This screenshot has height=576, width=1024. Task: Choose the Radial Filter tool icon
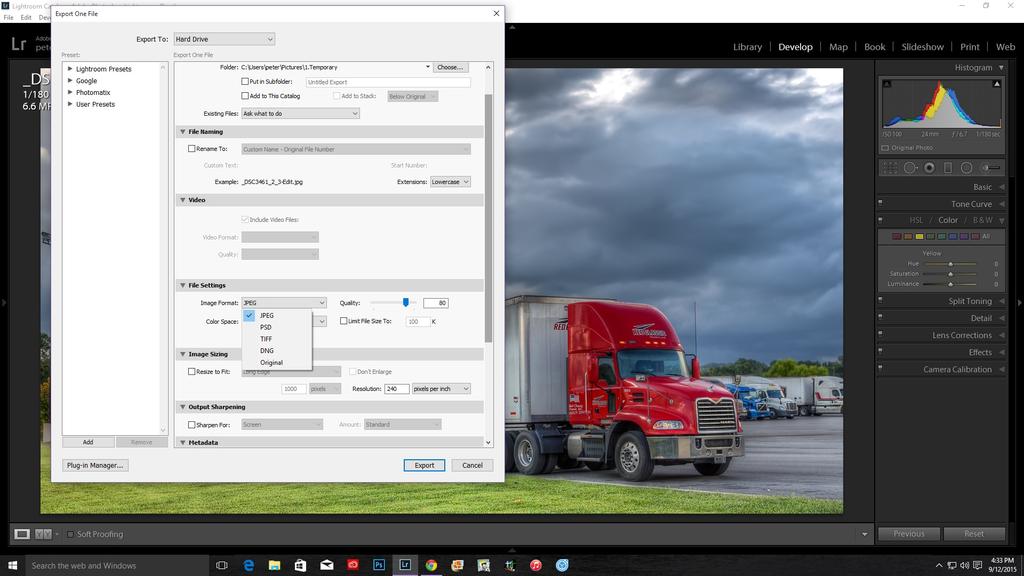click(x=966, y=168)
